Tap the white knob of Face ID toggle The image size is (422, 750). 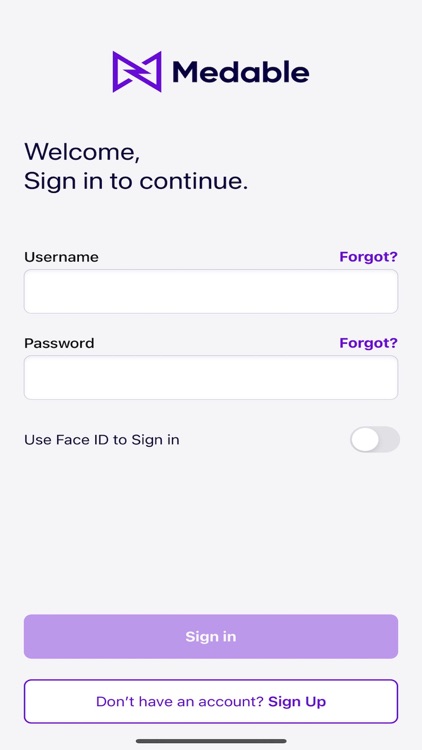[365, 440]
